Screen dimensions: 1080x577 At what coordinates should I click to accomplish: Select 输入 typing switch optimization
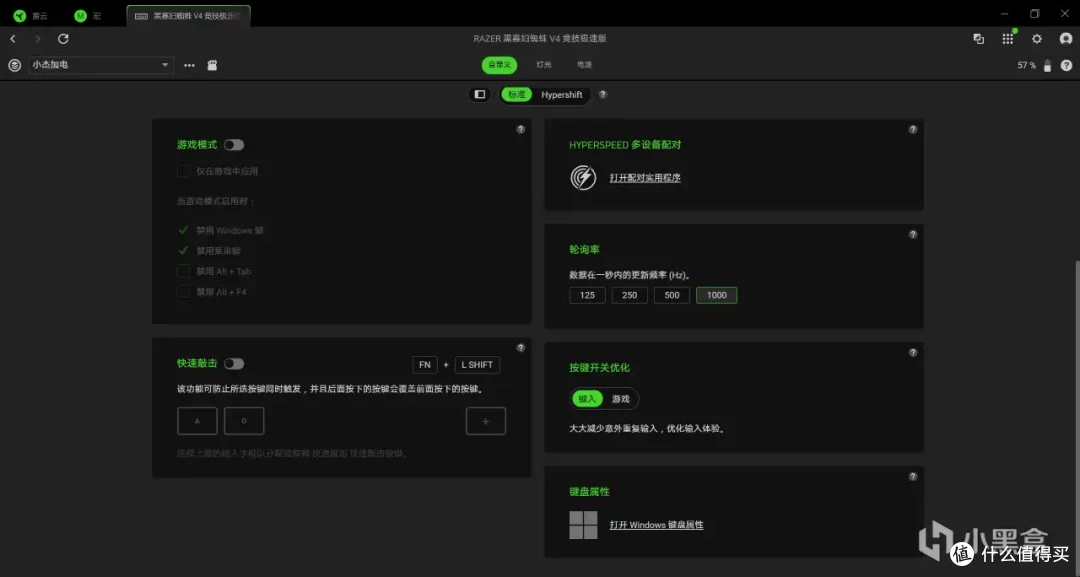tap(587, 399)
